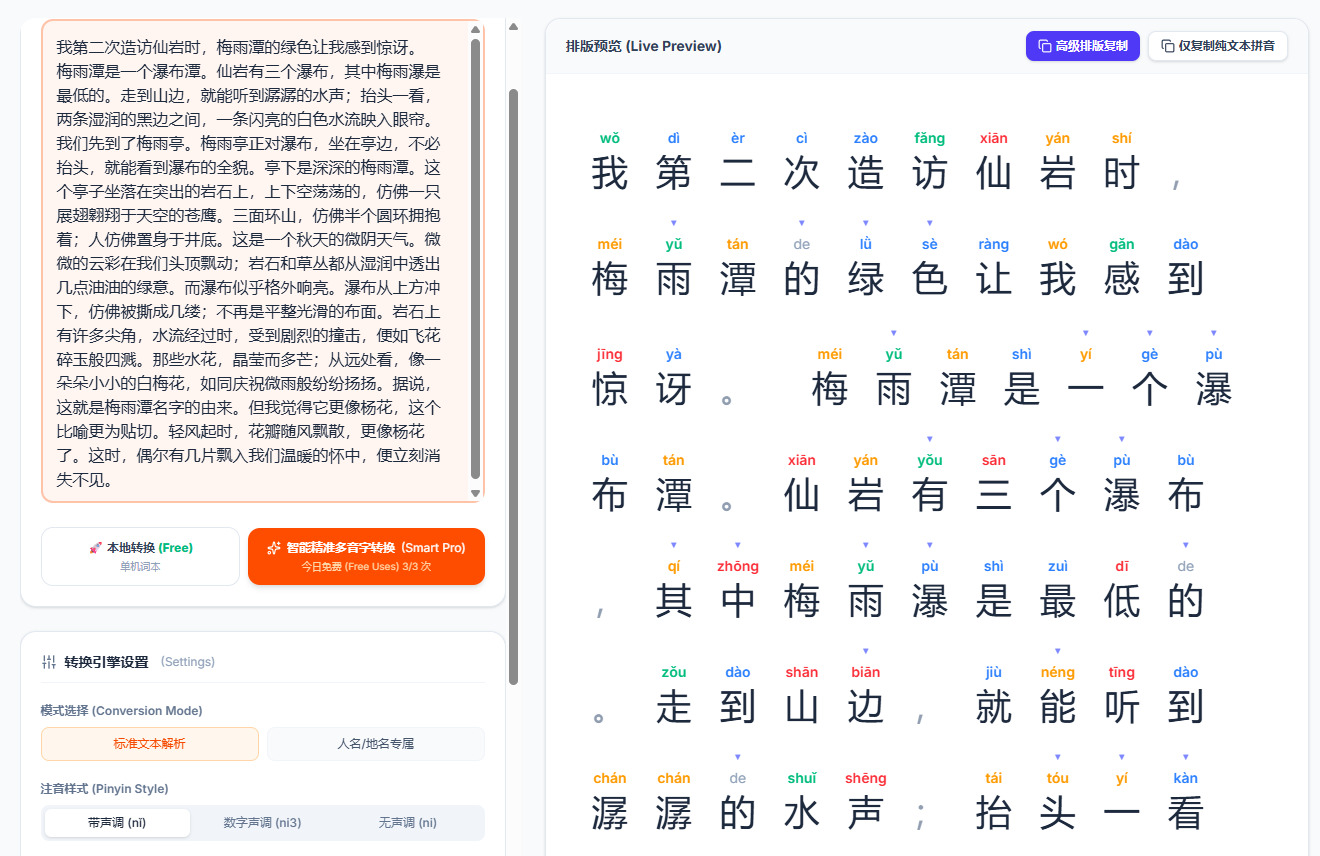
Task: Click the textarea scrollbar up arrow
Action: [x=476, y=30]
